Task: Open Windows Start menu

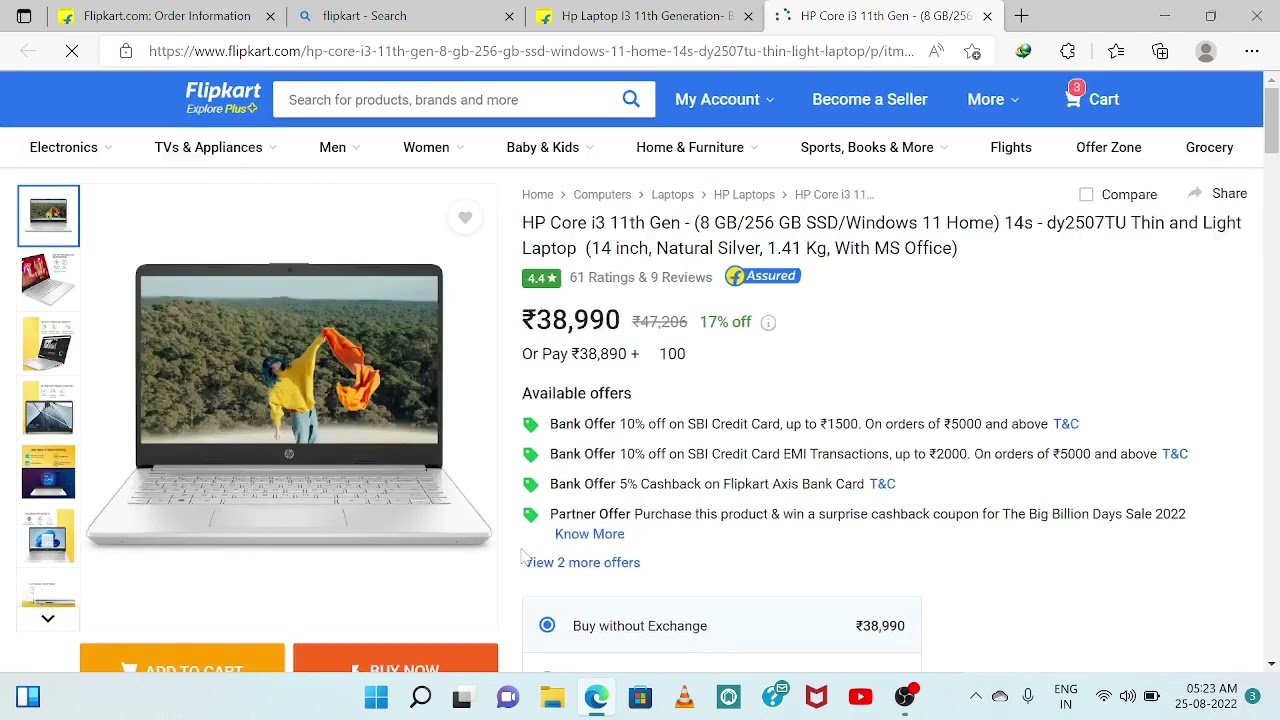Action: pyautogui.click(x=376, y=697)
